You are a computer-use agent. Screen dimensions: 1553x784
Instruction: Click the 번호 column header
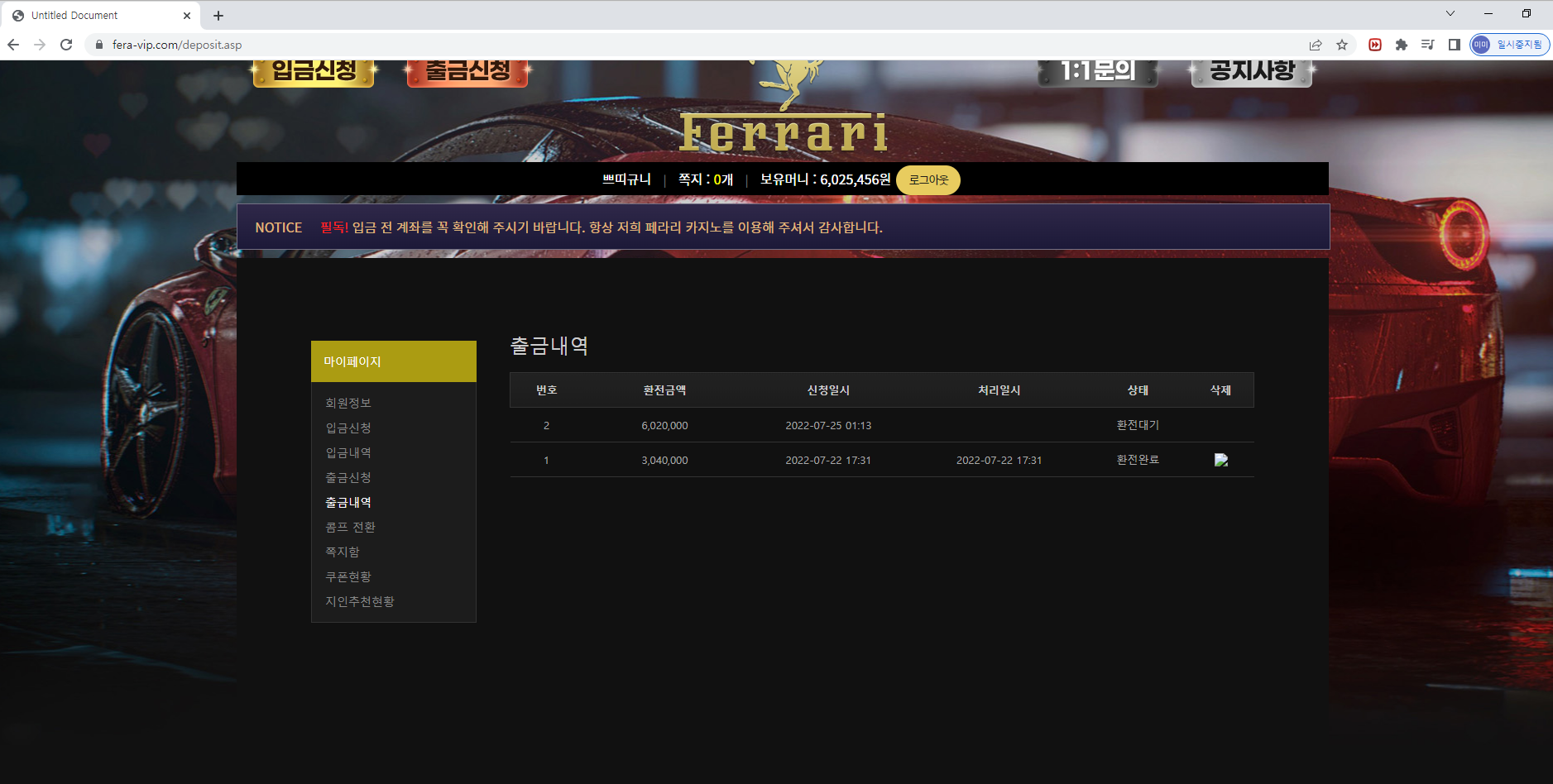(x=547, y=390)
